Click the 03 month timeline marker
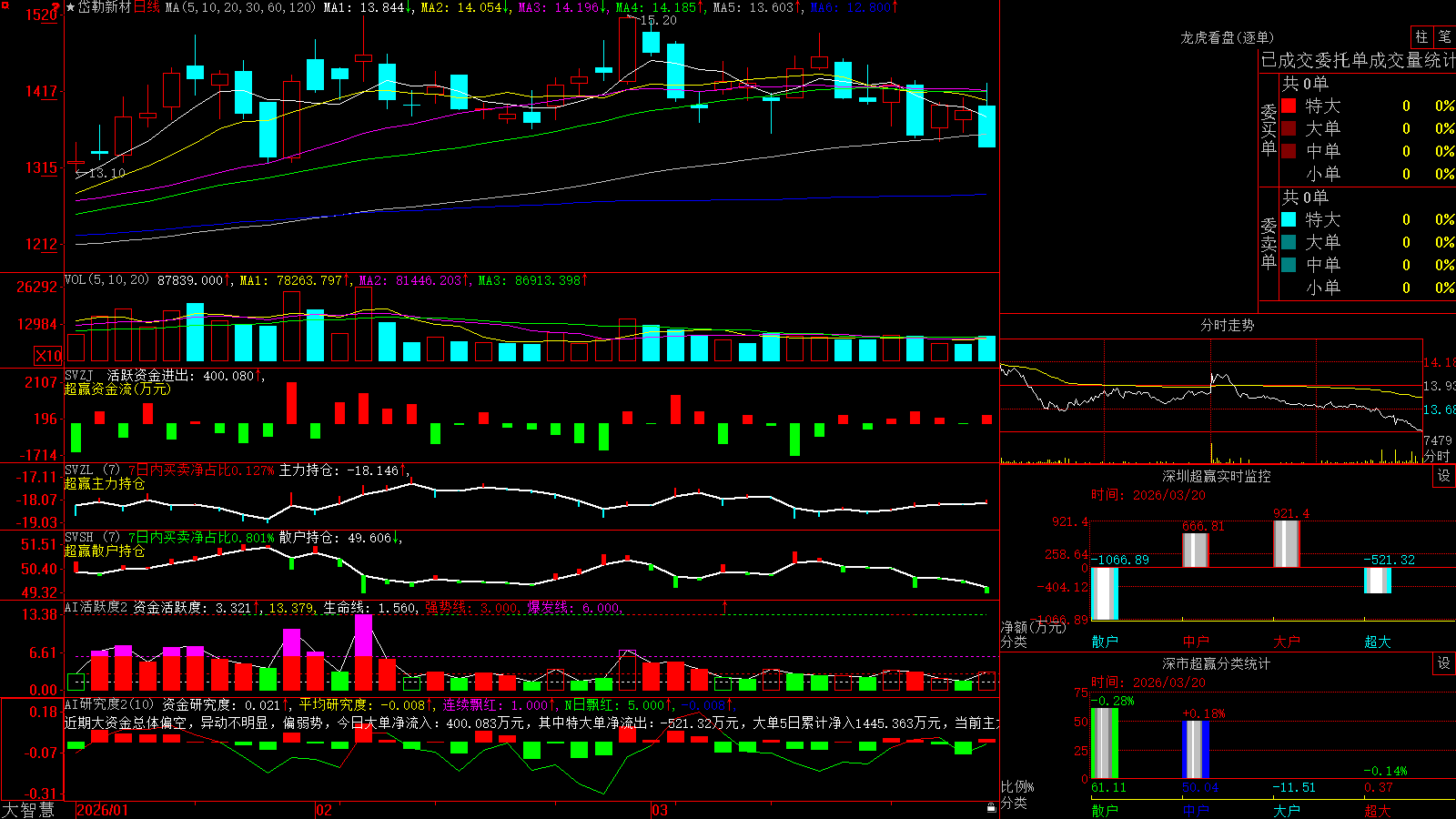Screen dimensions: 1456x819 pos(660,810)
